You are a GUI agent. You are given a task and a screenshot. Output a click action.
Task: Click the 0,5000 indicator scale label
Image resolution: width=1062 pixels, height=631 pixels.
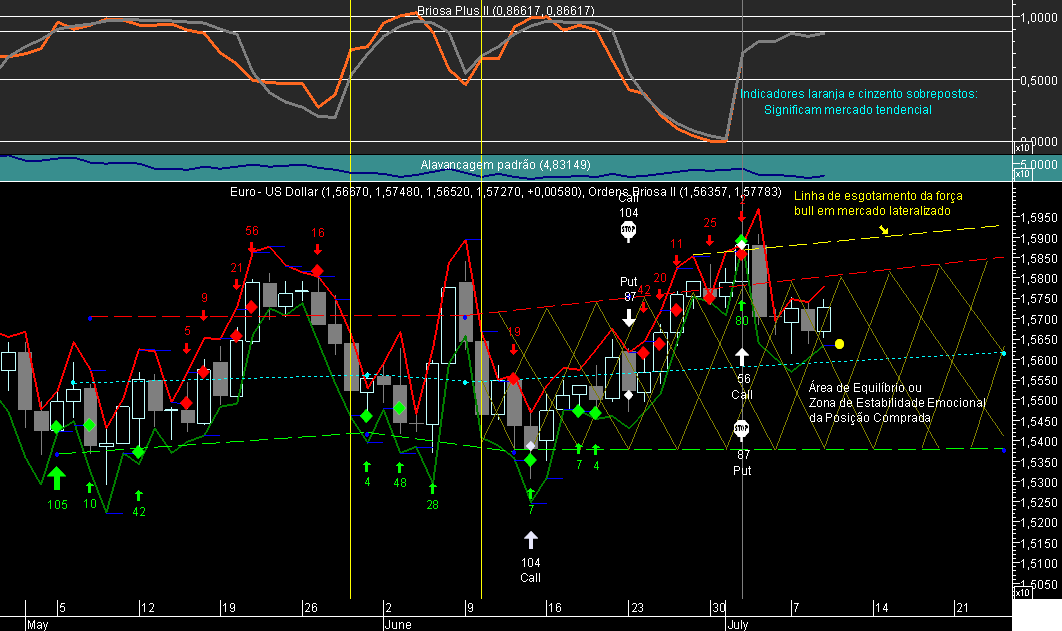click(1038, 80)
